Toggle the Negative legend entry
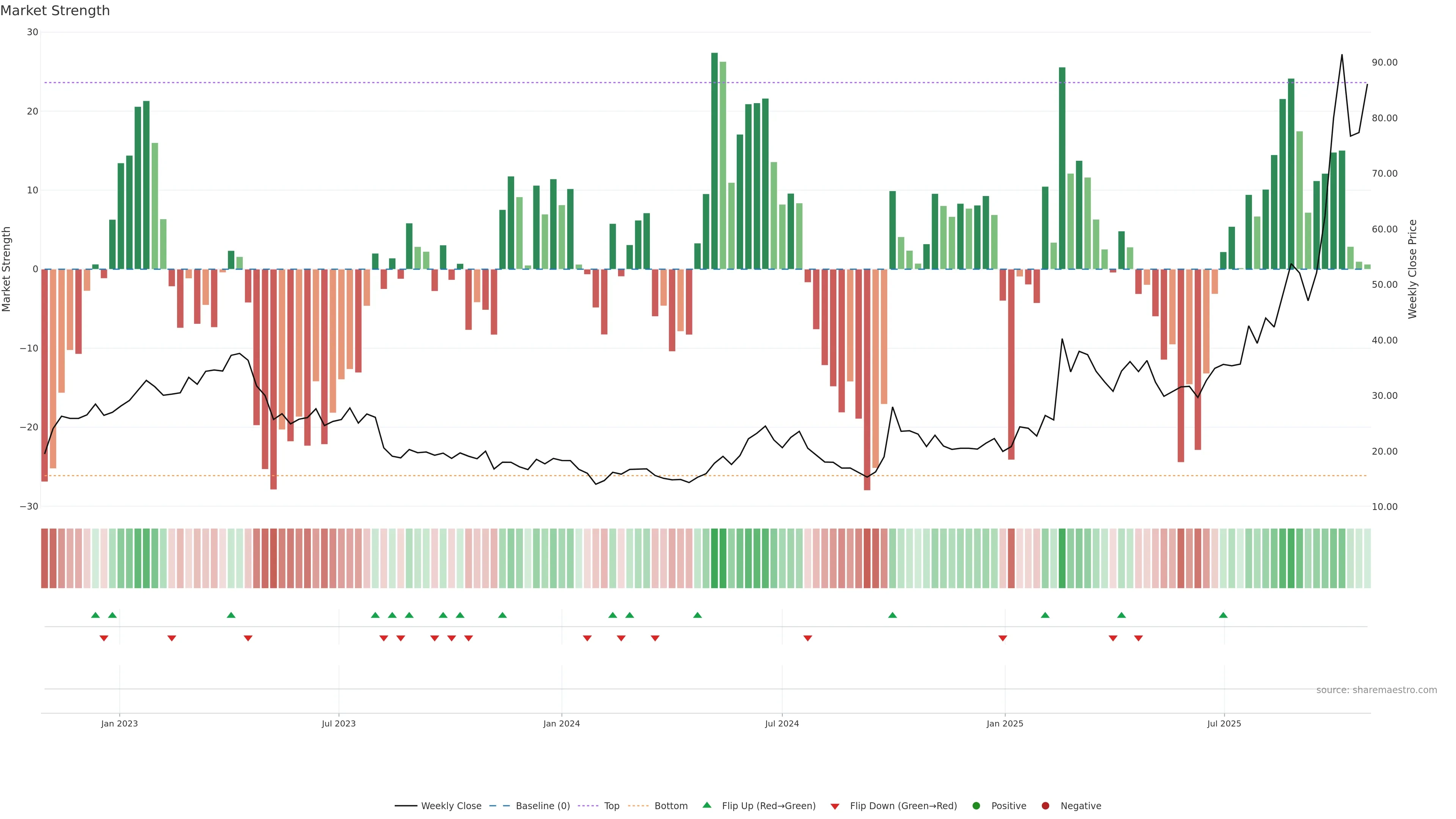The image size is (1456, 819). click(x=1080, y=806)
